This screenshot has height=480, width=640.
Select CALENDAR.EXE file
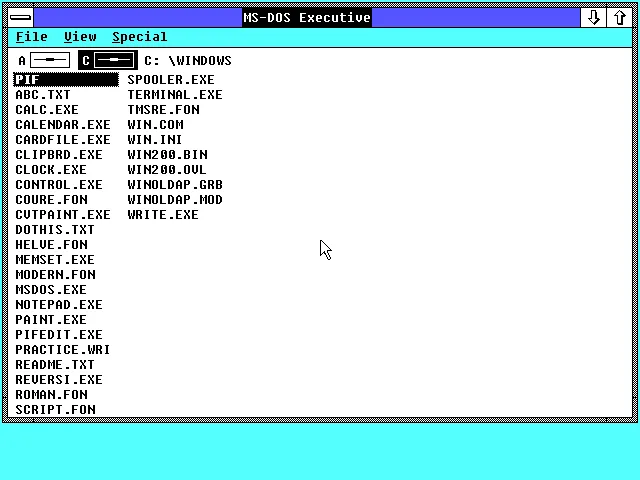tap(63, 124)
